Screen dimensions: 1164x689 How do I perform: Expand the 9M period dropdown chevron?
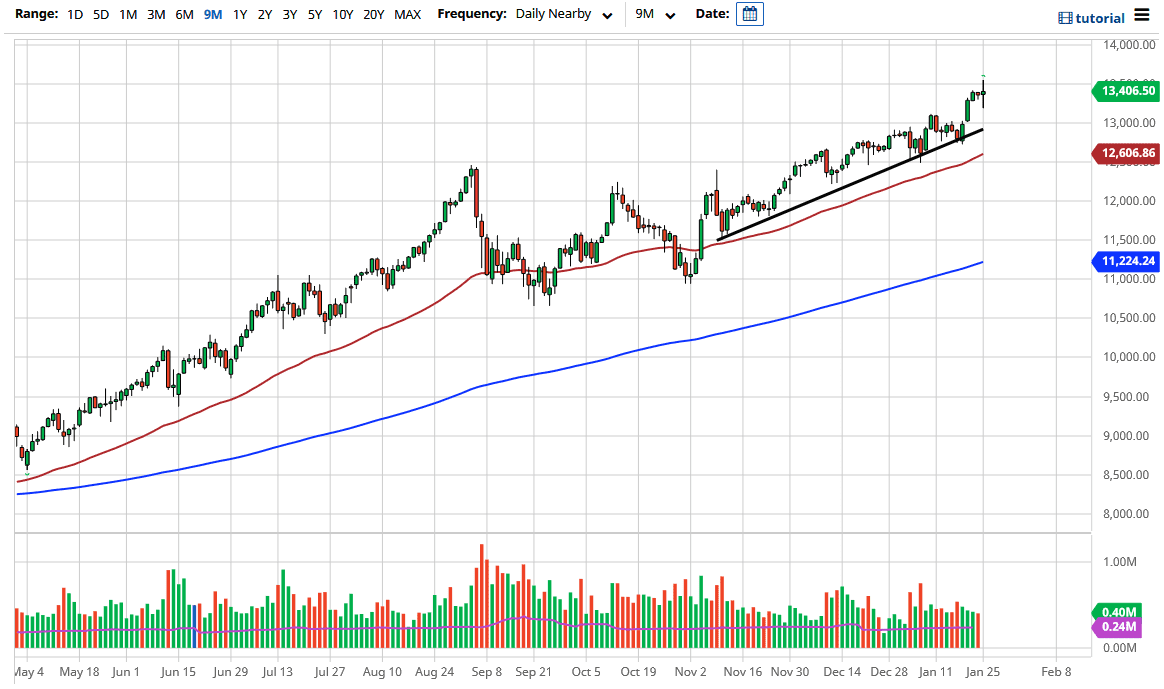[671, 16]
